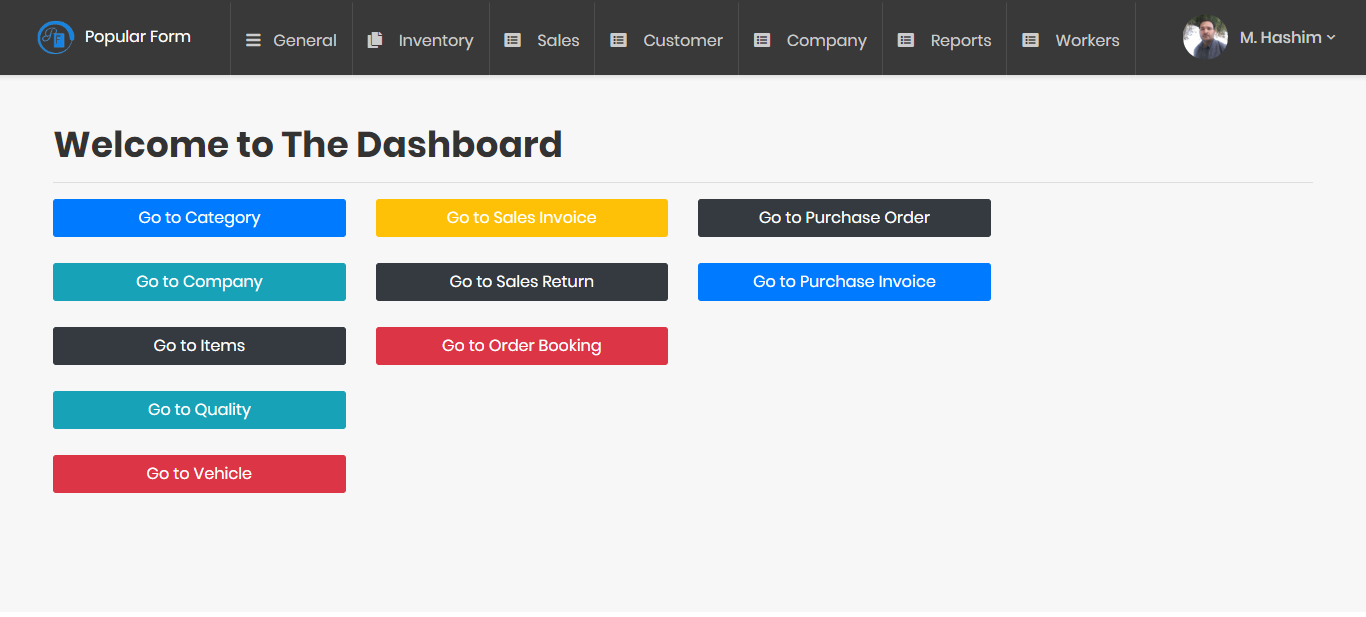Go to Category page button
Viewport: 1366px width, 617px height.
[x=199, y=218]
